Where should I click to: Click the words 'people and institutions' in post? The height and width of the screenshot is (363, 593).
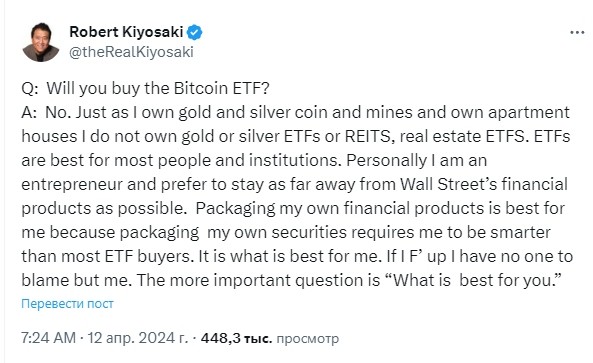coord(247,161)
